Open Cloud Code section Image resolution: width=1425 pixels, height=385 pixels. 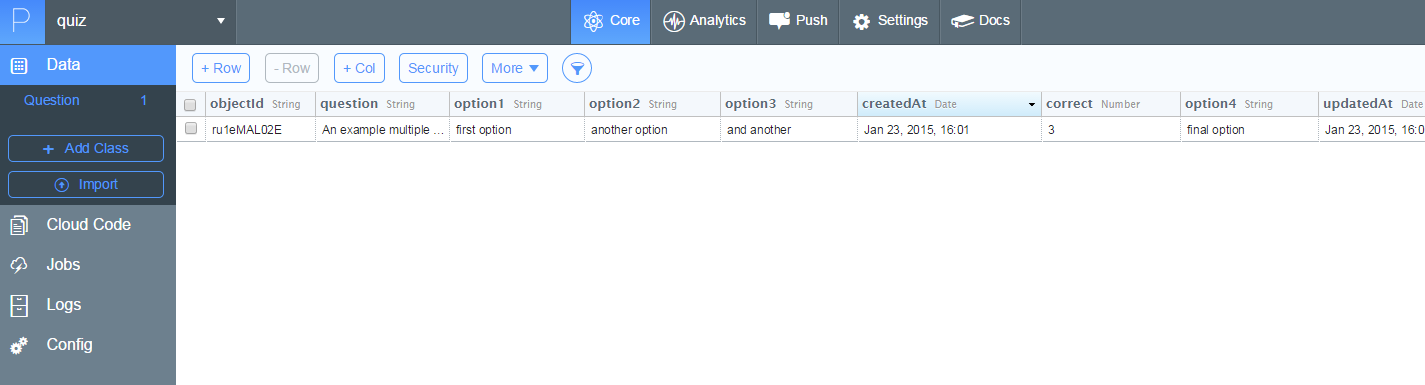[88, 225]
